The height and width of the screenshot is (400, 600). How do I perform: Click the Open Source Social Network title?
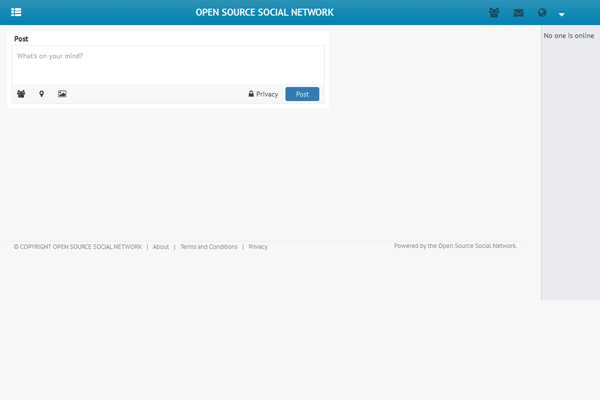(265, 13)
